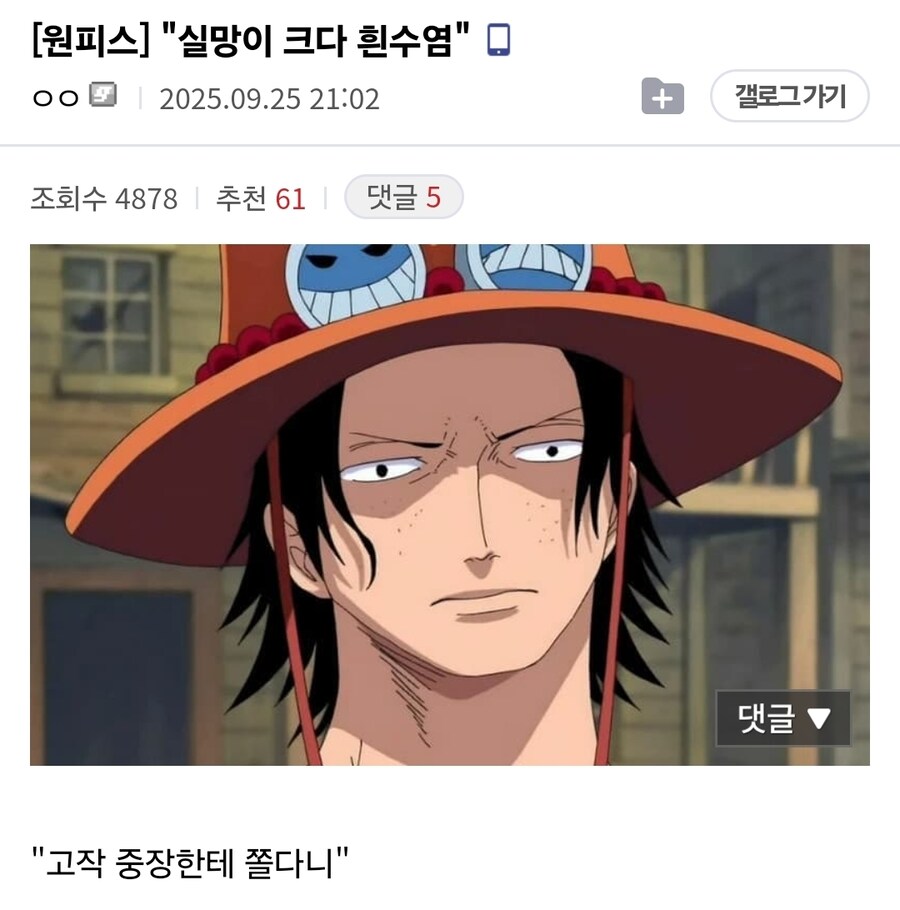Screen dimensions: 900x910
Task: Click the post date 2025.09.25 21:02
Action: coord(269,99)
